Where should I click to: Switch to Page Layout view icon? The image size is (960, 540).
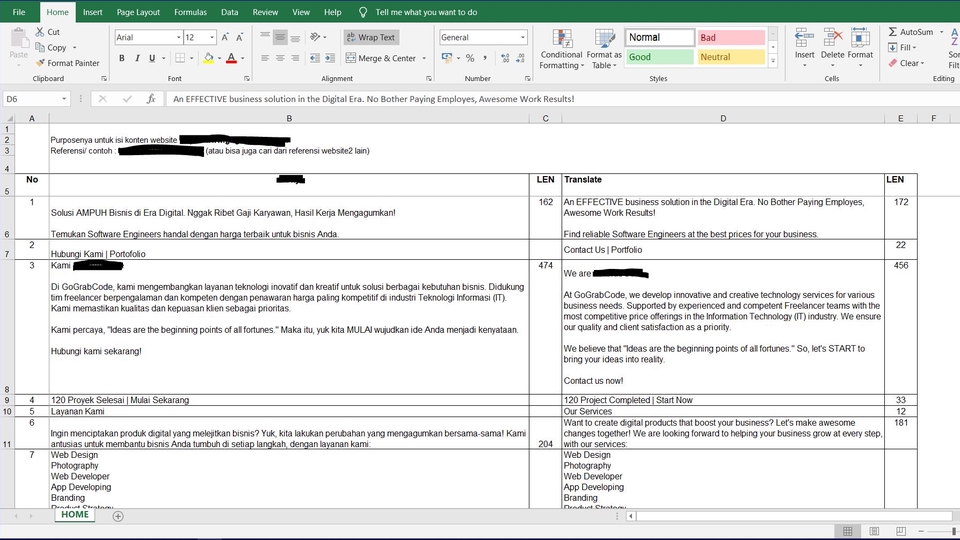874,531
